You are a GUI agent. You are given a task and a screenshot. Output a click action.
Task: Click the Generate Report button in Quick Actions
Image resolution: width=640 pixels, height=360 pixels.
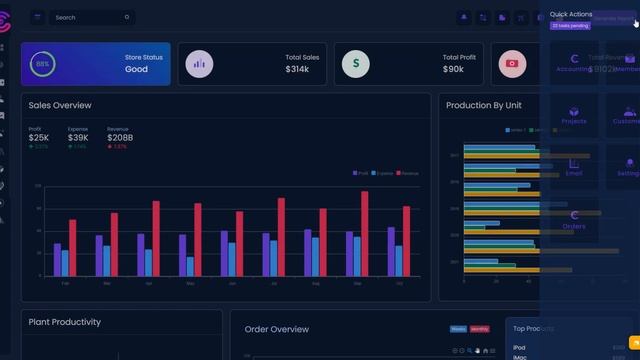(613, 18)
